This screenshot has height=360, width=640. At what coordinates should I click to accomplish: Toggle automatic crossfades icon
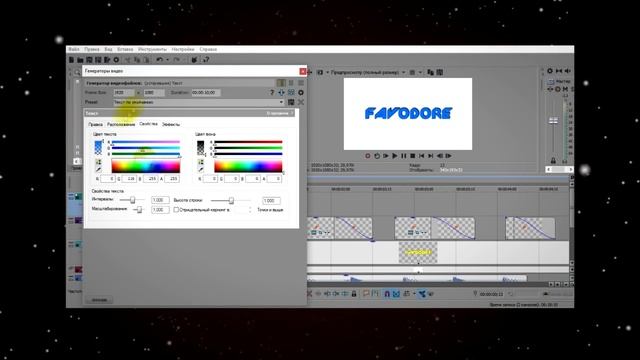click(x=396, y=293)
